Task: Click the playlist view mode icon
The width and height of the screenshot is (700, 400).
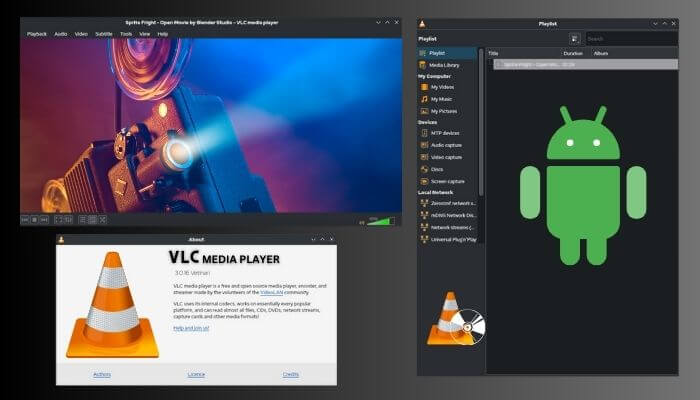Action: 575,38
